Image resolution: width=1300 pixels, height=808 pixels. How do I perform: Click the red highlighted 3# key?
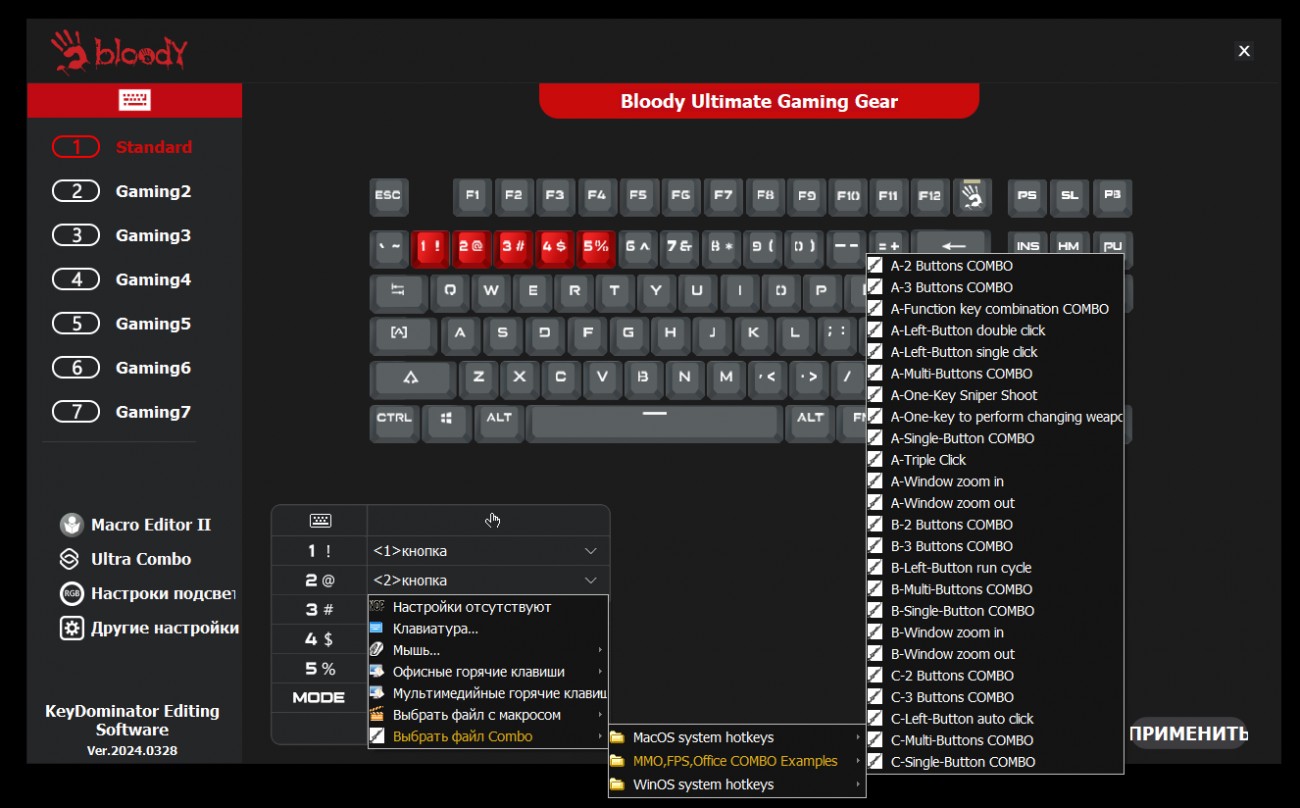(x=513, y=247)
